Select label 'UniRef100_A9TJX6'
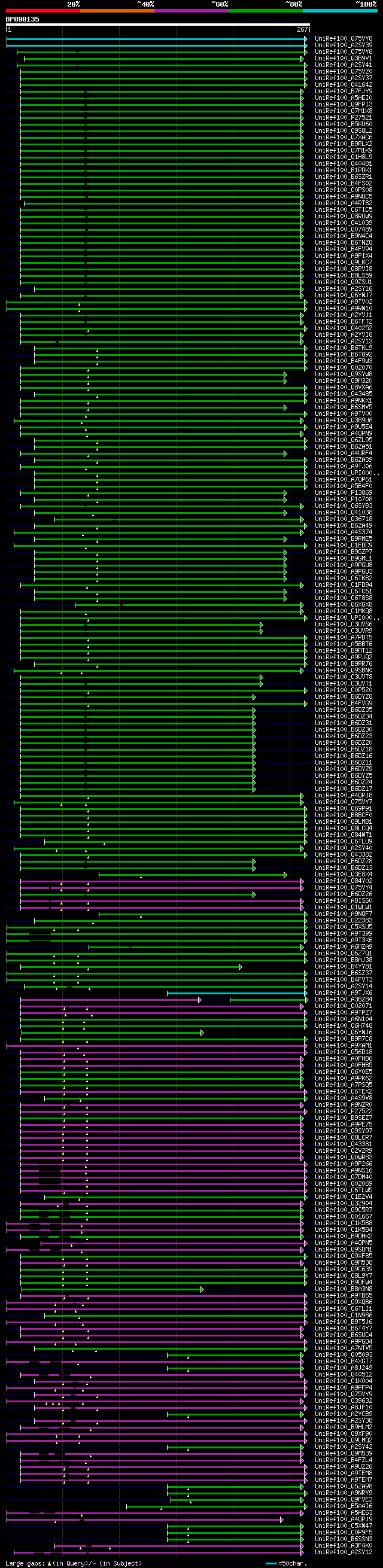Screen dimensions: 383x1568 click(x=344, y=992)
